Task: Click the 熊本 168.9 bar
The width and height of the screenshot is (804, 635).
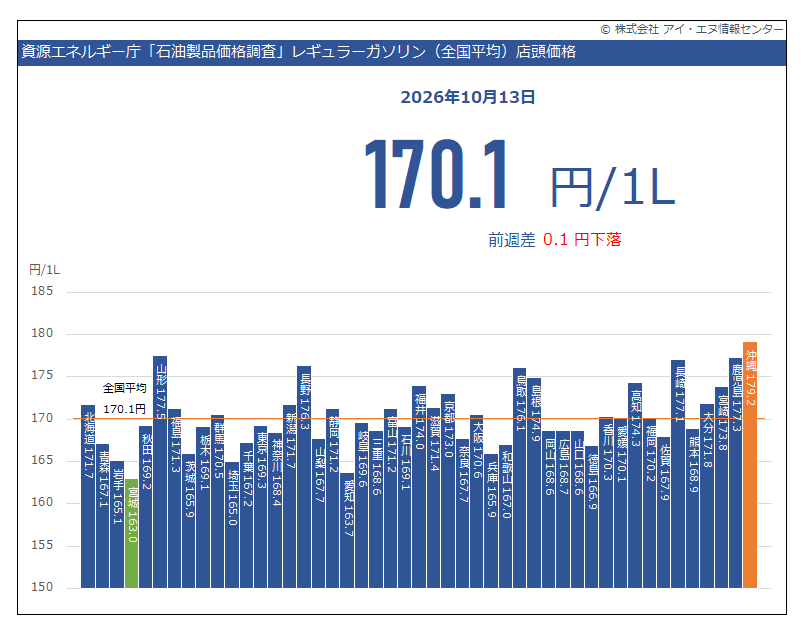Action: (693, 508)
